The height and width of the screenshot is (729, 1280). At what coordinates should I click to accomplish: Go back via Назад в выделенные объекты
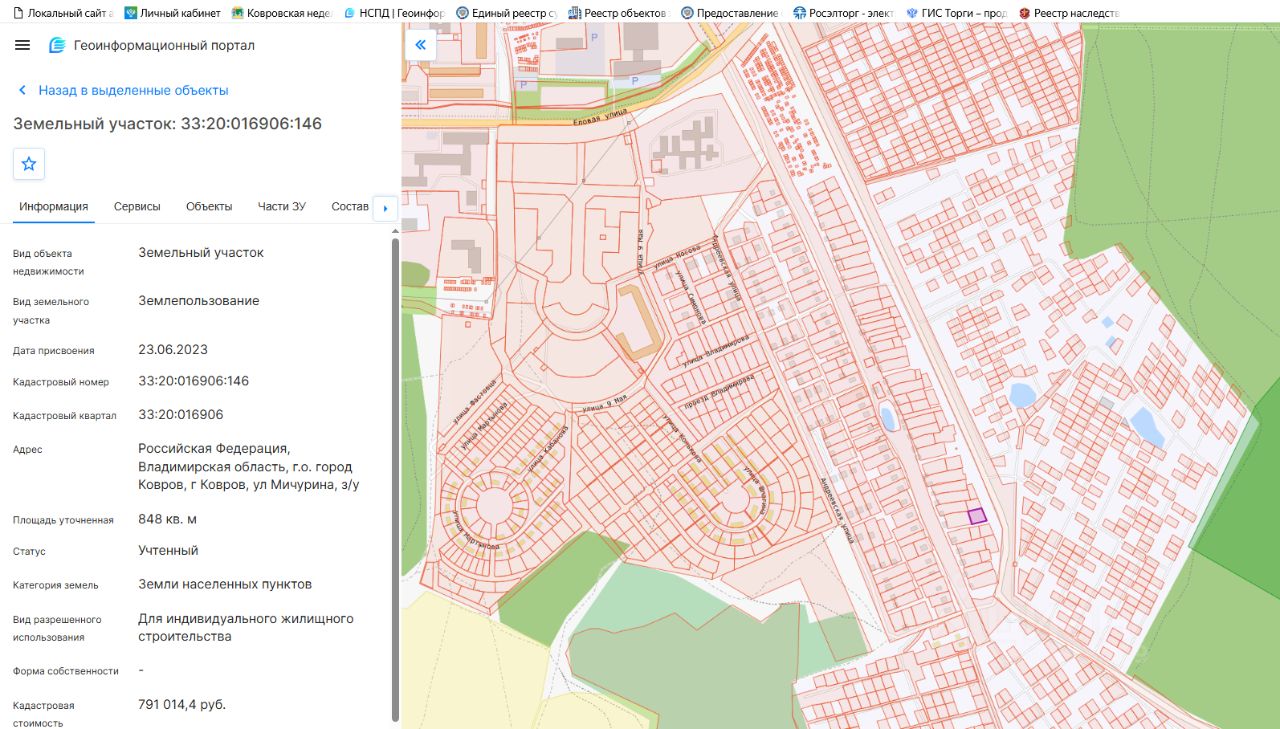(x=133, y=91)
